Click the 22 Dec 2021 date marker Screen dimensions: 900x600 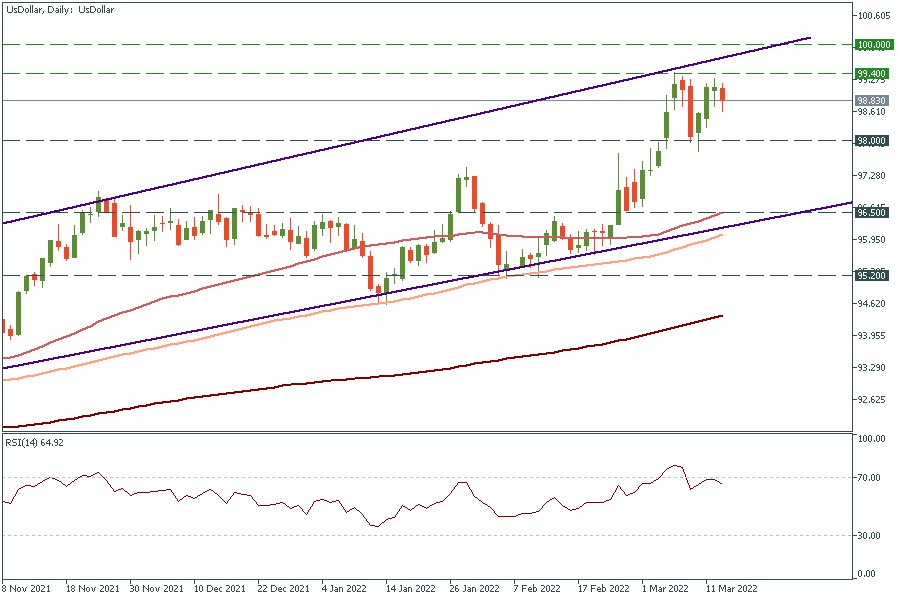[286, 589]
